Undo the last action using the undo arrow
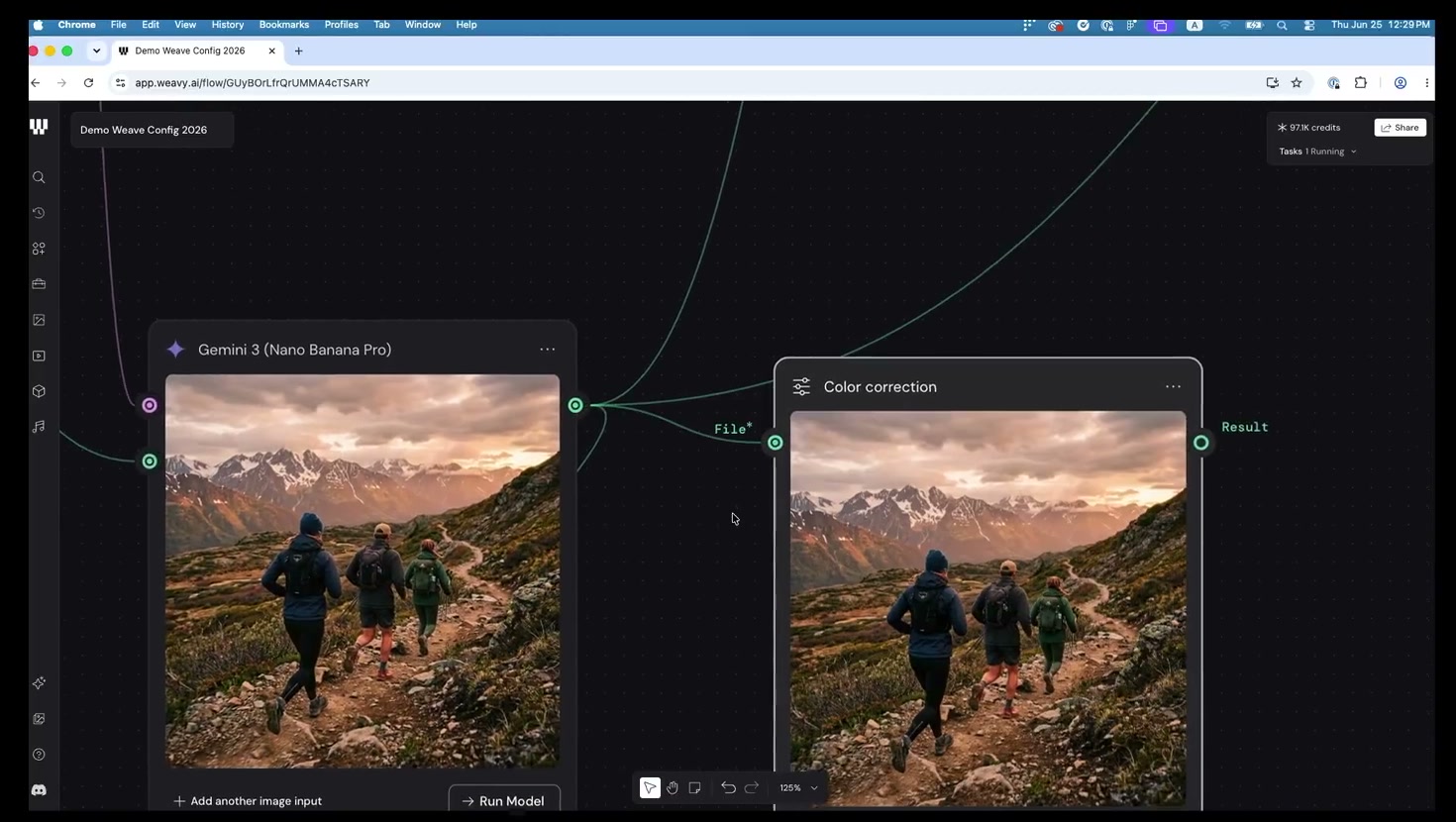The width and height of the screenshot is (1456, 822). [728, 787]
